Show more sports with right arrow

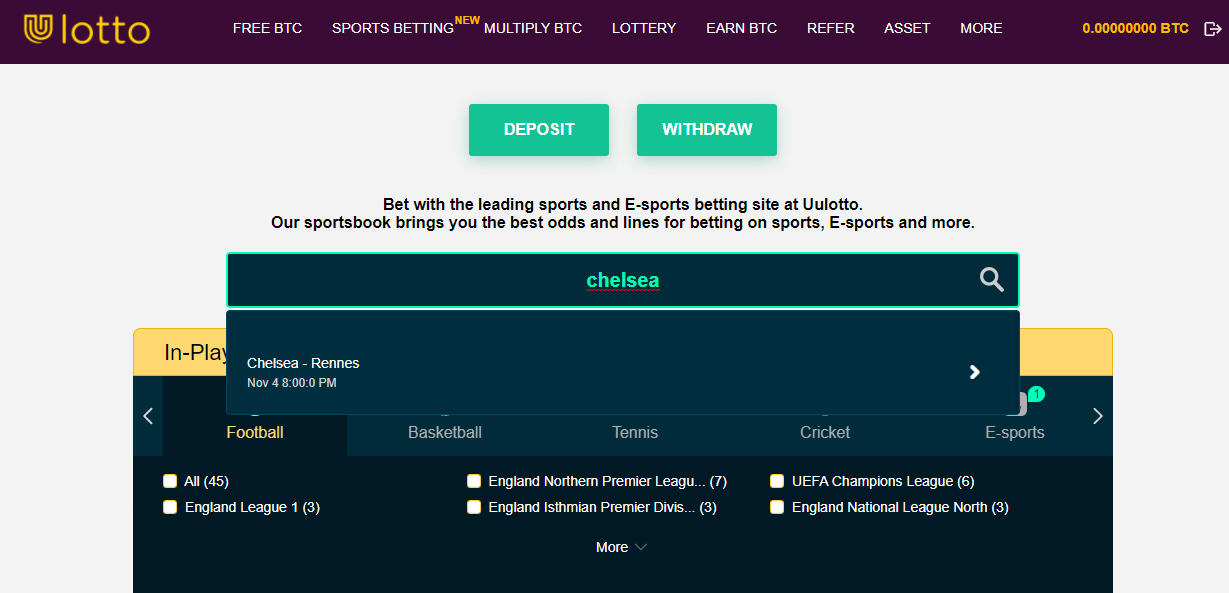tap(1097, 416)
